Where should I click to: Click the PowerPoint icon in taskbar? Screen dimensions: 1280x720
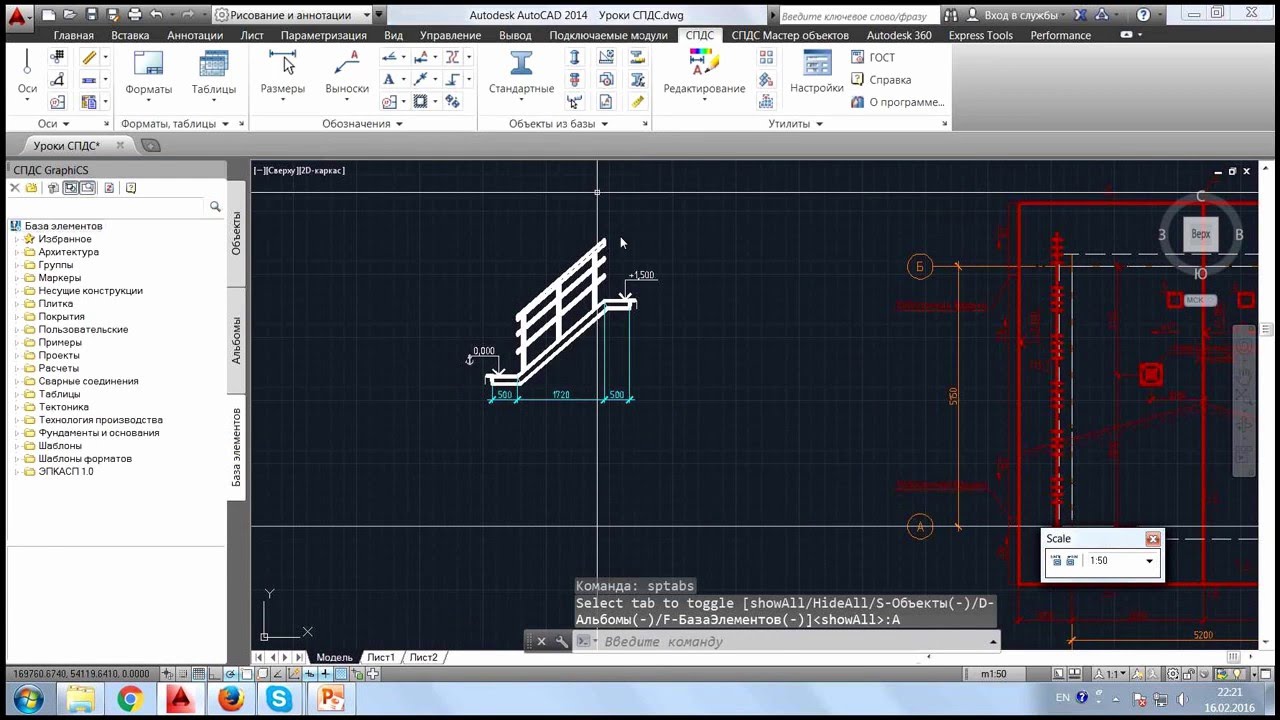[330, 699]
